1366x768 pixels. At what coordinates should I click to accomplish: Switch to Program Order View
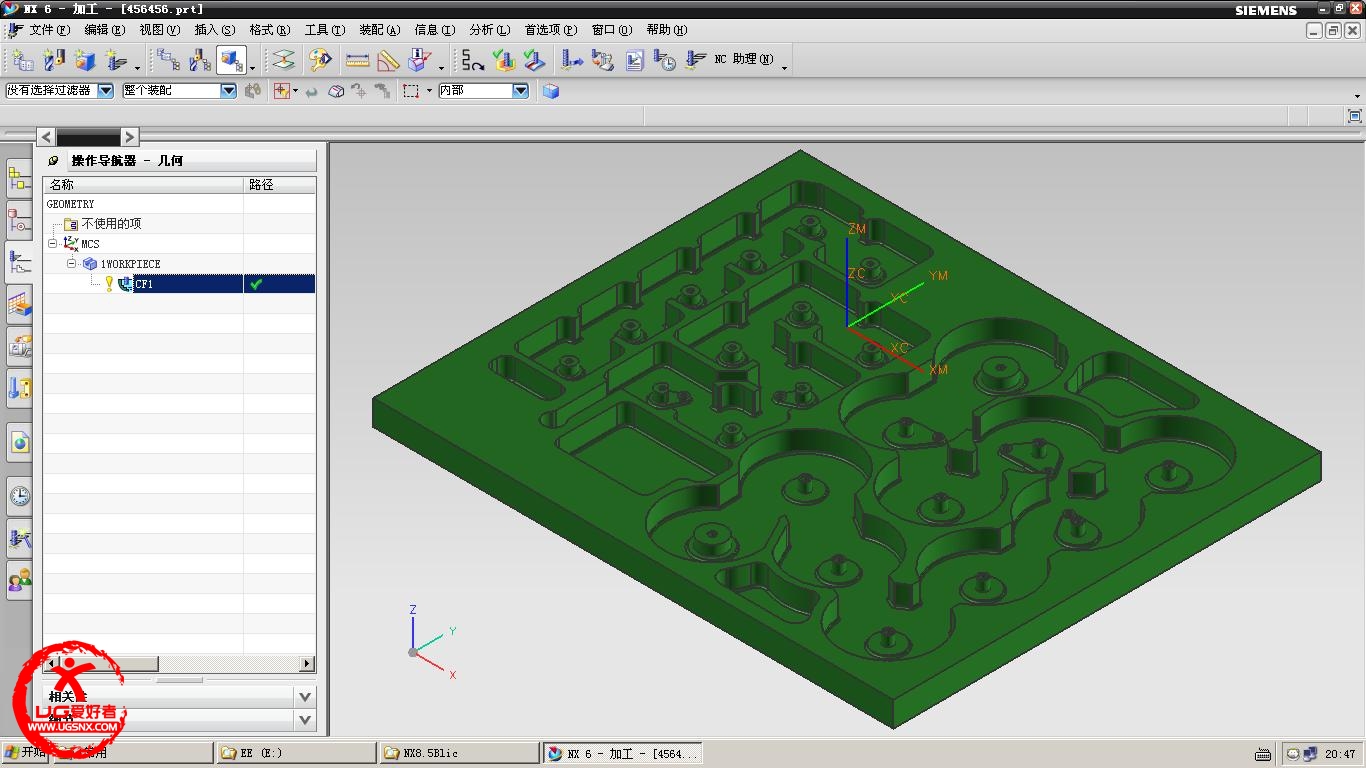click(x=169, y=61)
